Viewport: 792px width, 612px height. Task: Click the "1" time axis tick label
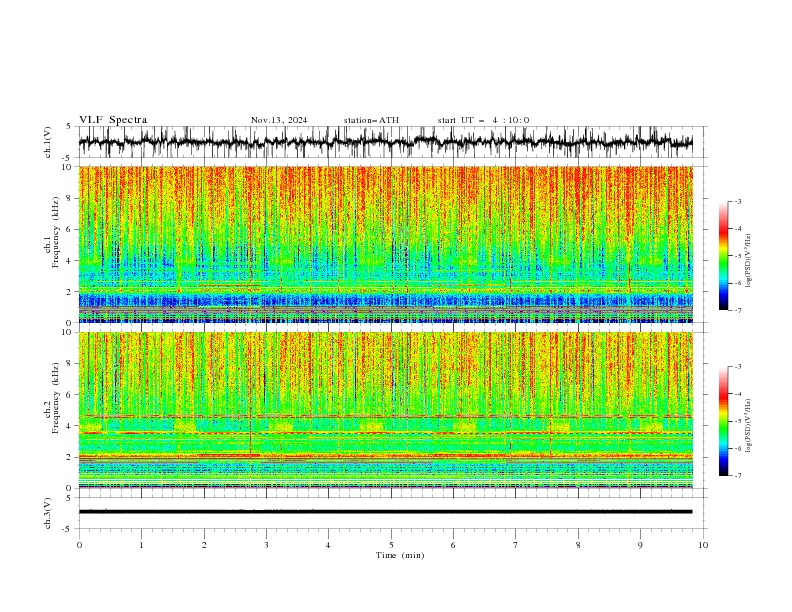point(141,545)
